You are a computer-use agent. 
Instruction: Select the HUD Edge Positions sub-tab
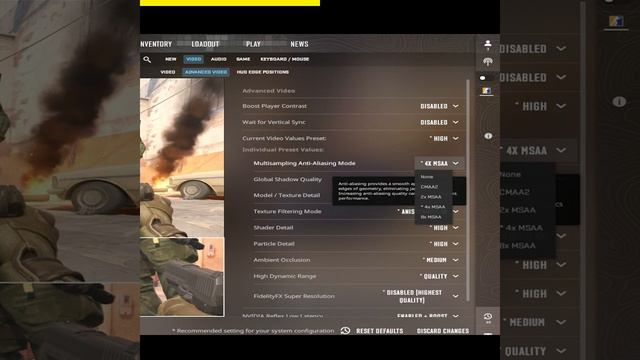pyautogui.click(x=262, y=72)
